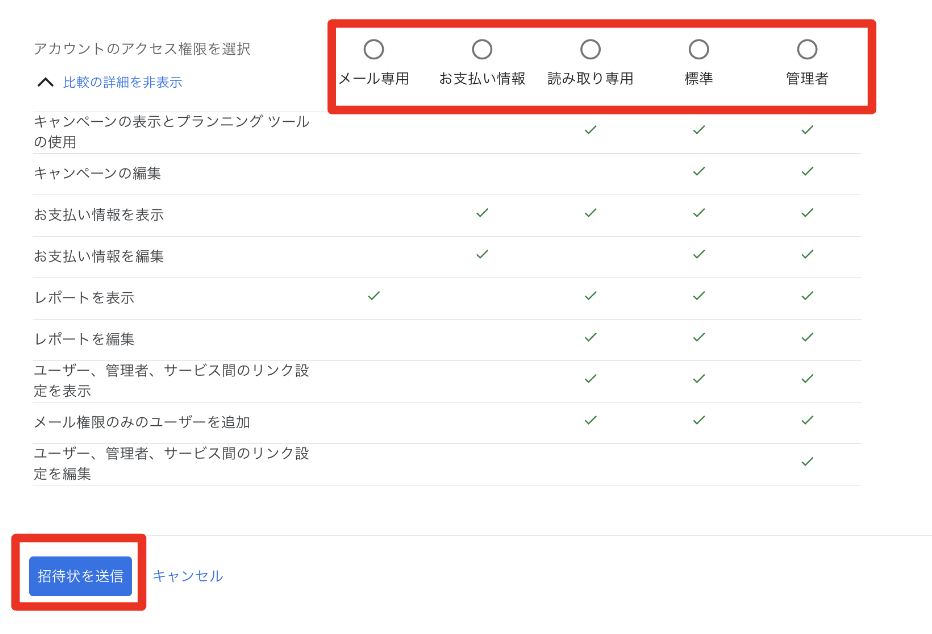This screenshot has width=932, height=634.
Task: Click 標準 checkmark in レポートを表示 row
Action: click(699, 295)
